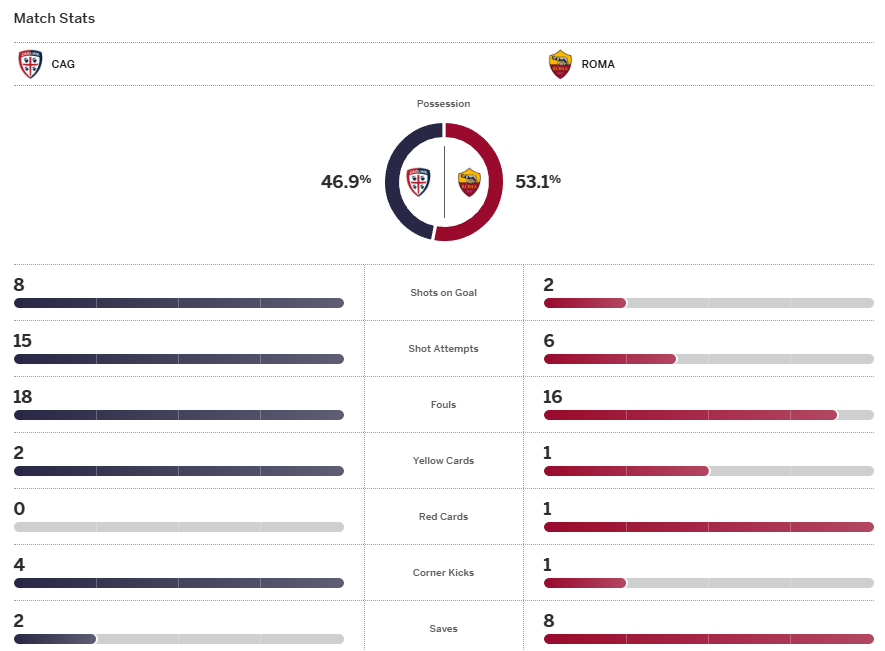Click the Roma Shots on Goal bar
The image size is (885, 651).
708,303
